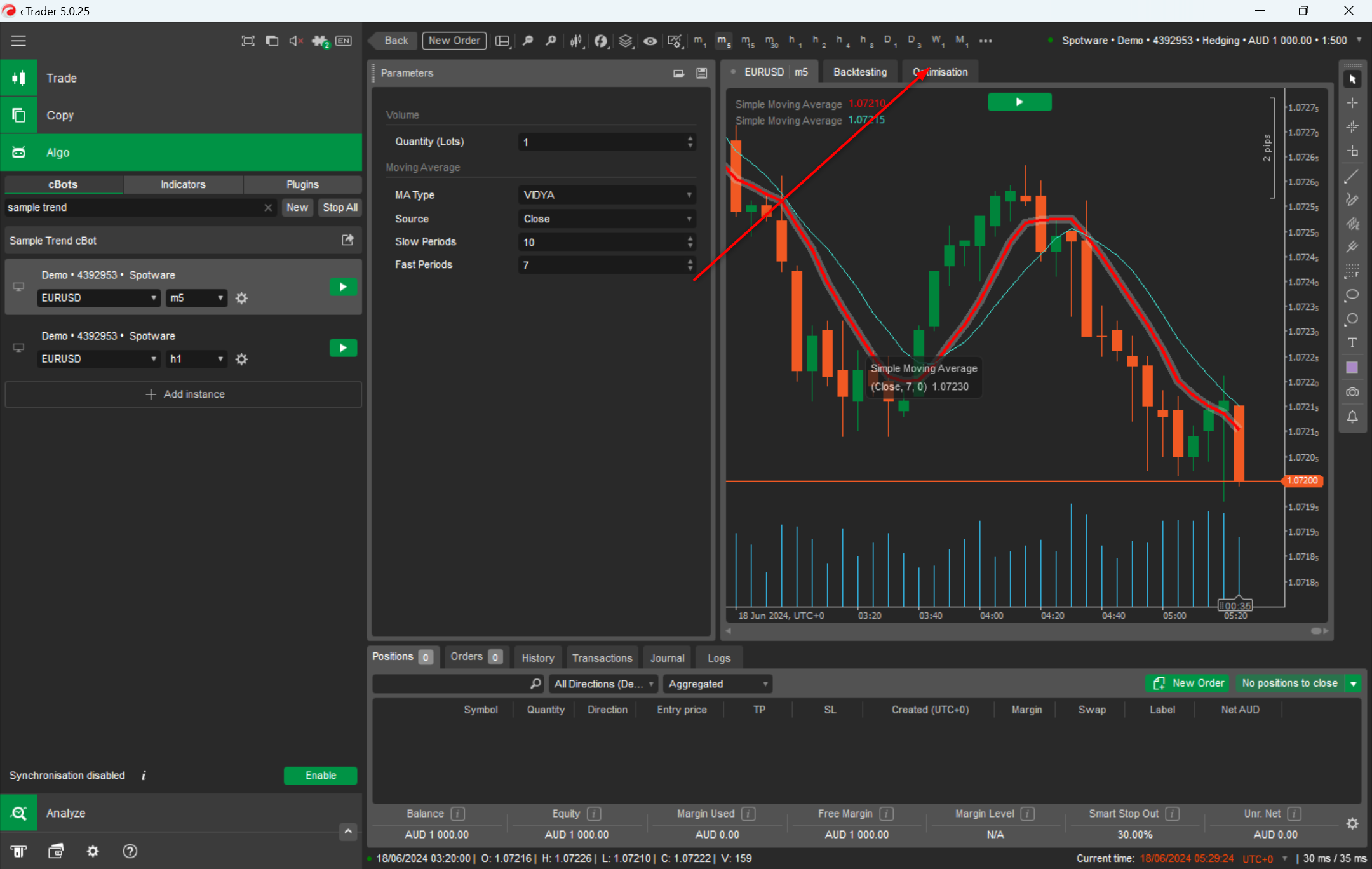Screen dimensions: 1372x869
Task: Select the crosshair drawing tool
Action: (1352, 102)
